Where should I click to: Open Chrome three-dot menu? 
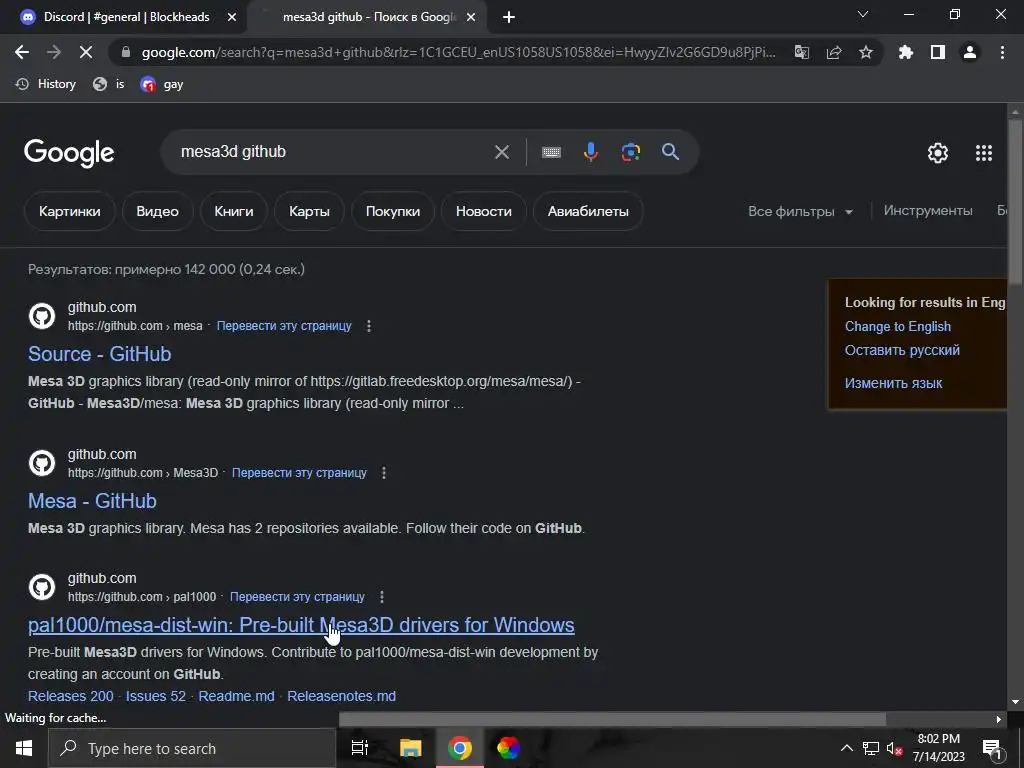point(1002,52)
